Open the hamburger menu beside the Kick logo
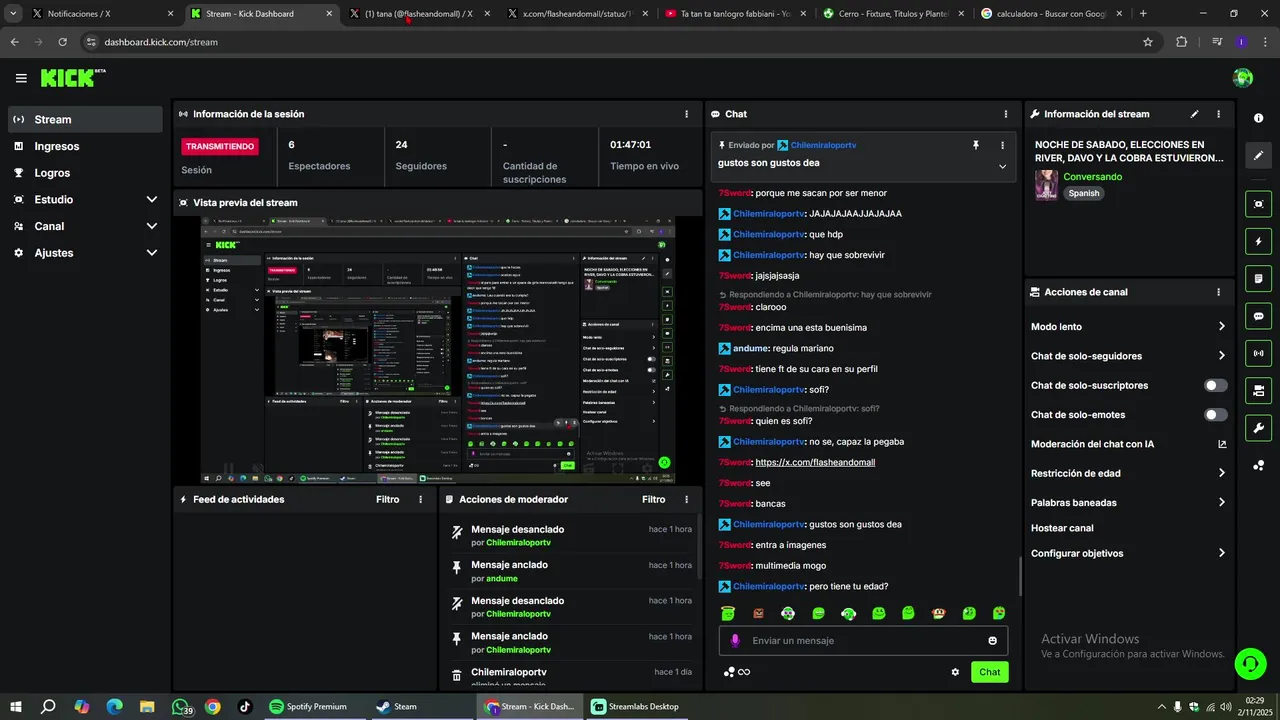 click(21, 78)
